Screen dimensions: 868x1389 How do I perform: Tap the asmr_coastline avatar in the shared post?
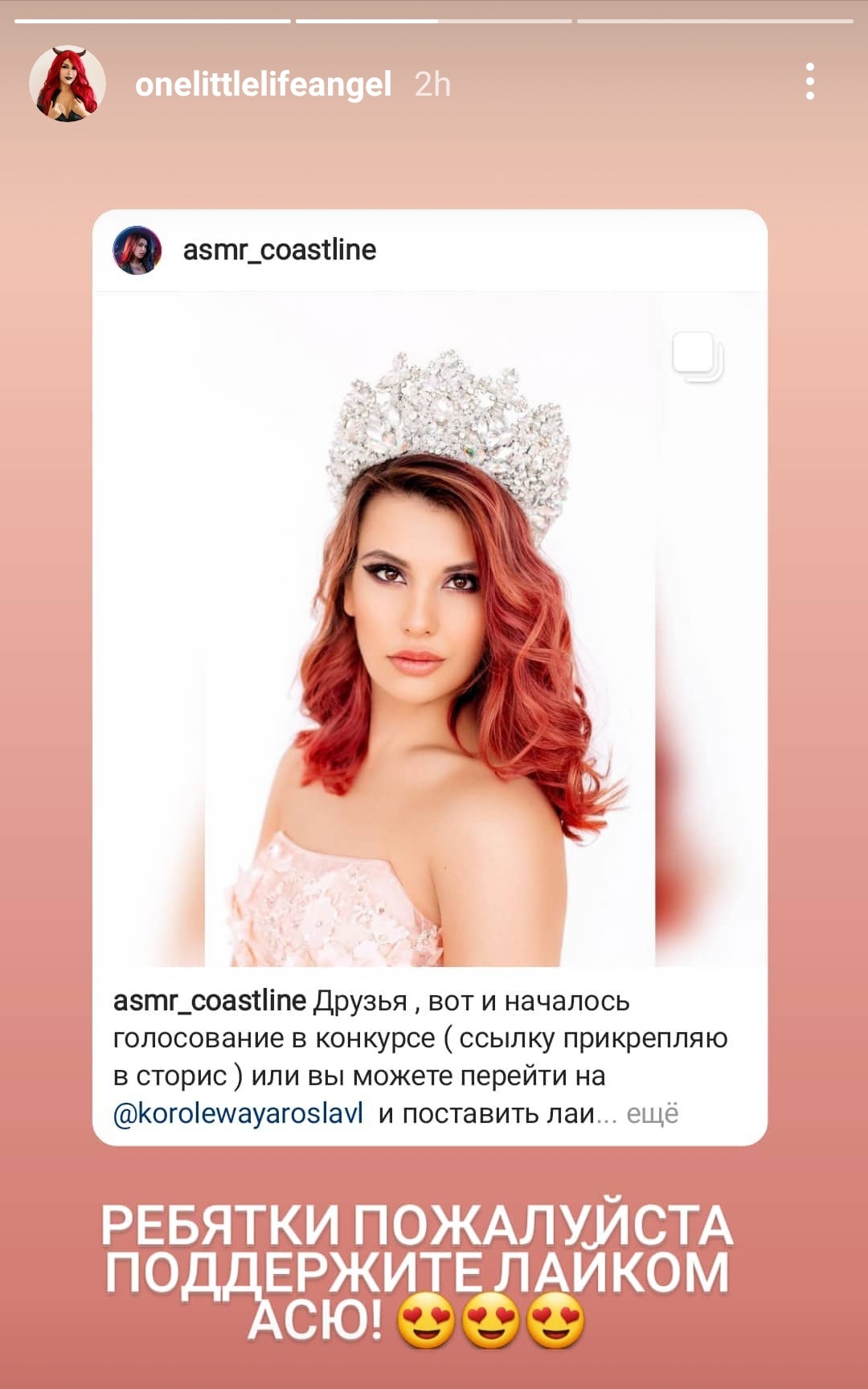137,250
